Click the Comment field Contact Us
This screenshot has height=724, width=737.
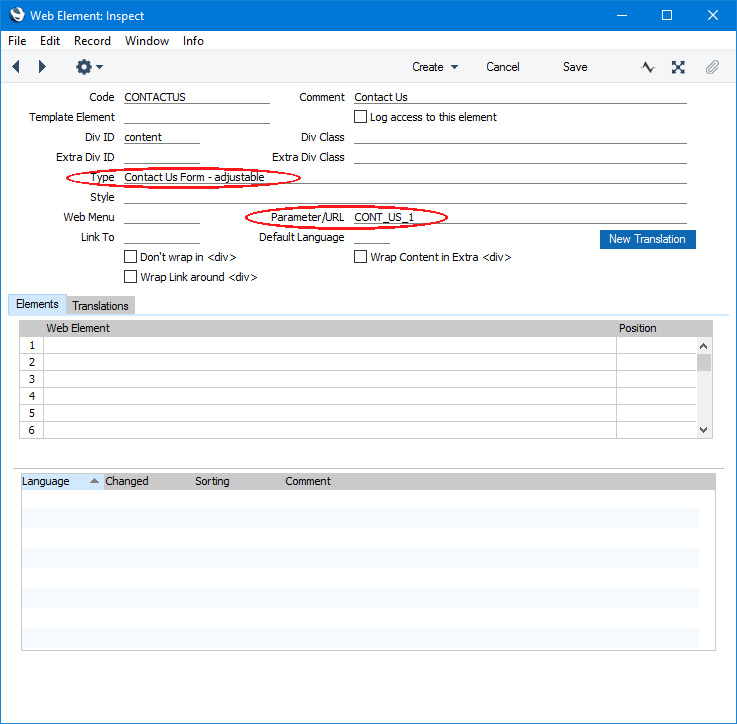(x=520, y=97)
